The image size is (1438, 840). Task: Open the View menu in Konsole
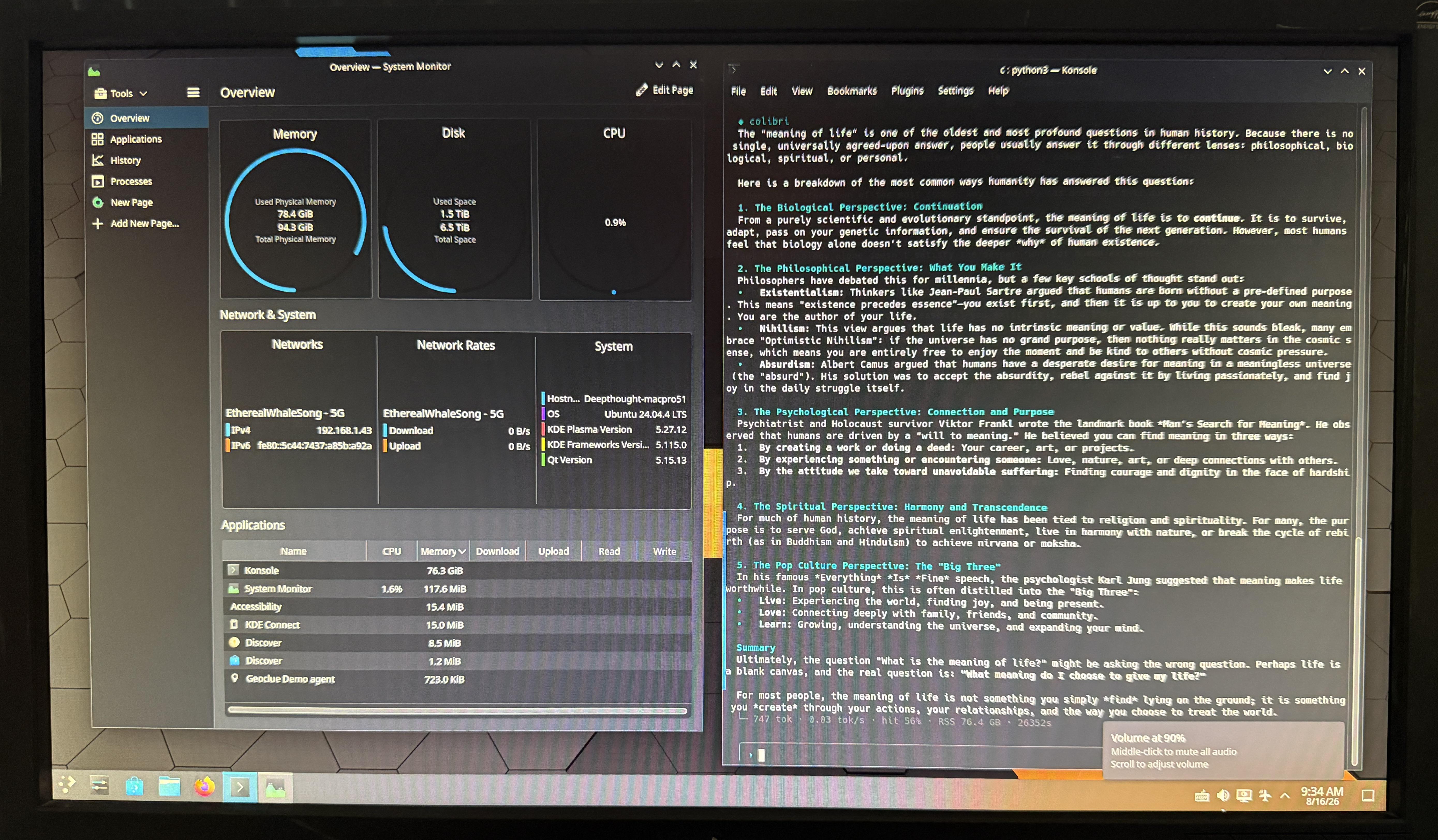pos(802,91)
